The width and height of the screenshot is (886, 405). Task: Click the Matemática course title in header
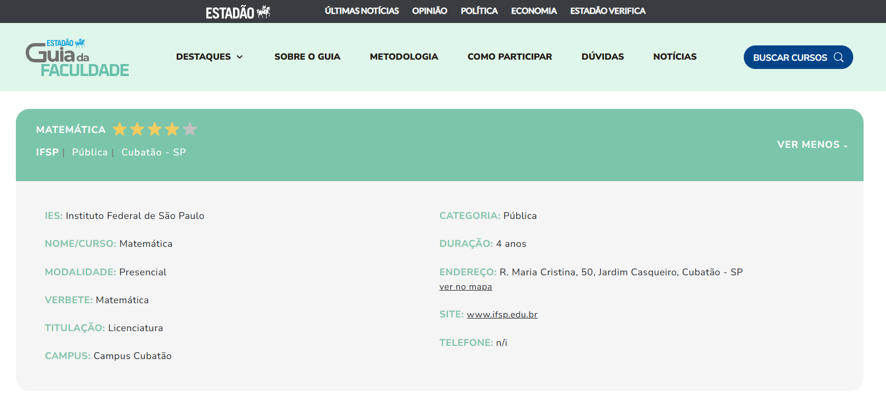point(71,130)
